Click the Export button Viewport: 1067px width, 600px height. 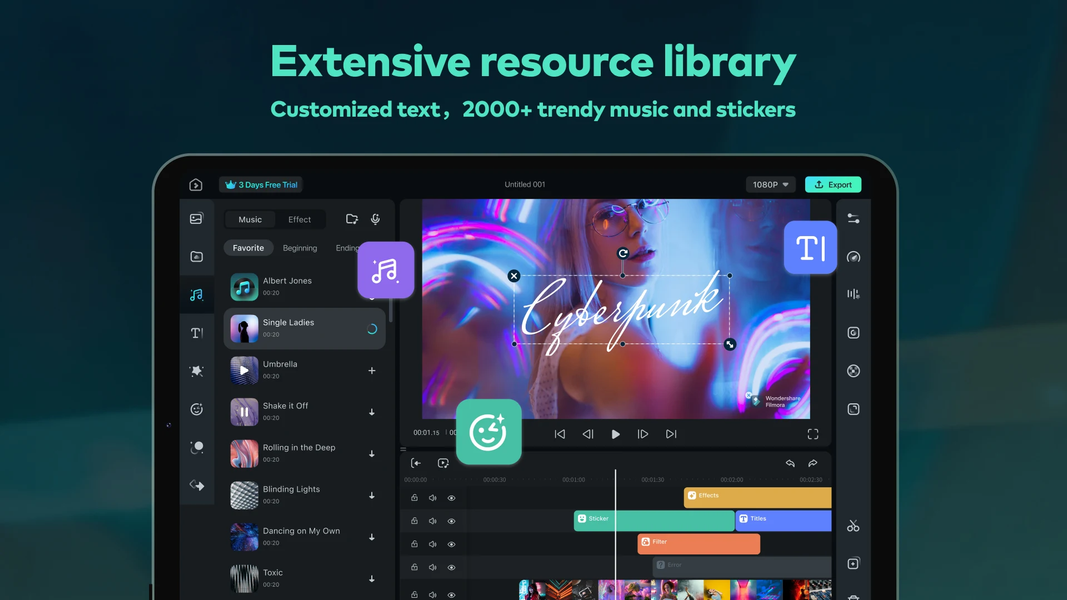[833, 184]
